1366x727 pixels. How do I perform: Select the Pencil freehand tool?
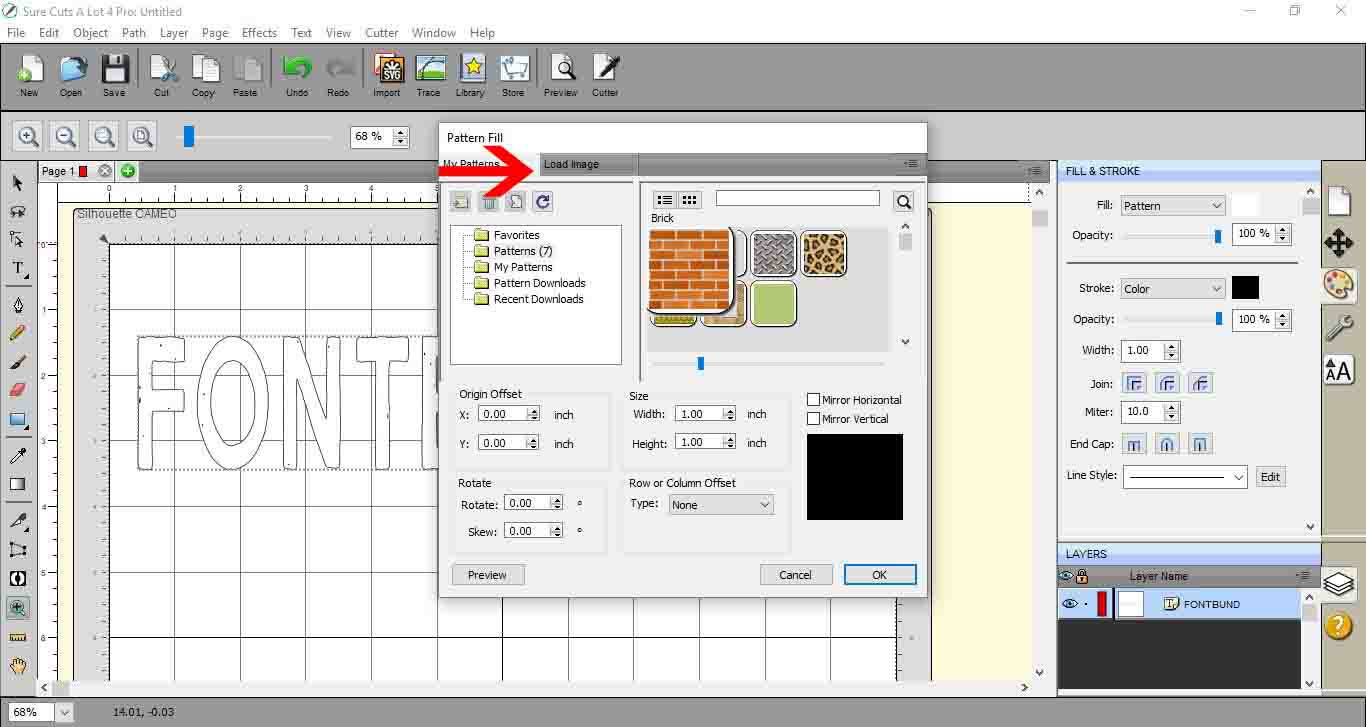pos(18,333)
